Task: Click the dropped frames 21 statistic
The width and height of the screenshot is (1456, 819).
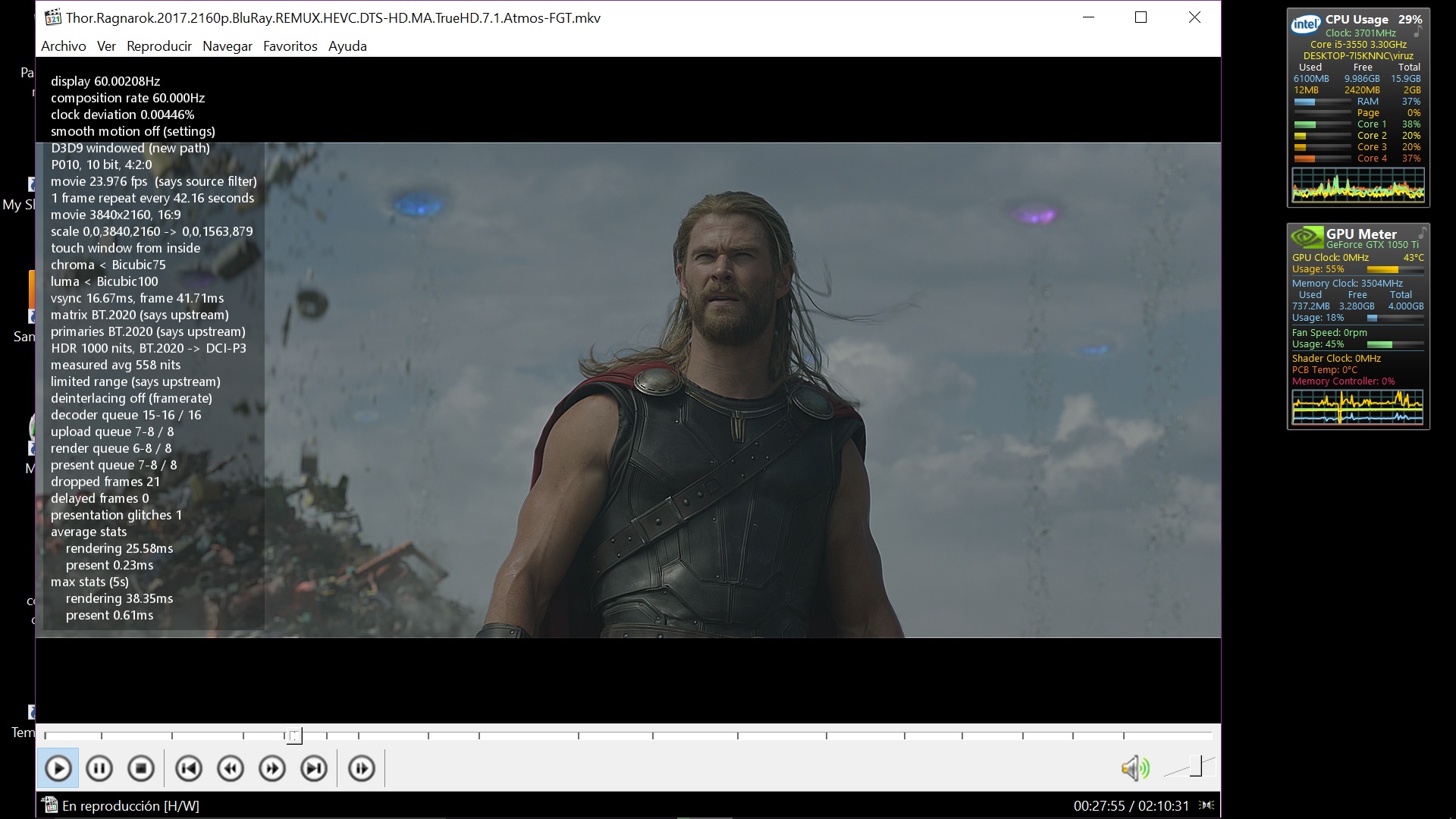Action: point(105,482)
